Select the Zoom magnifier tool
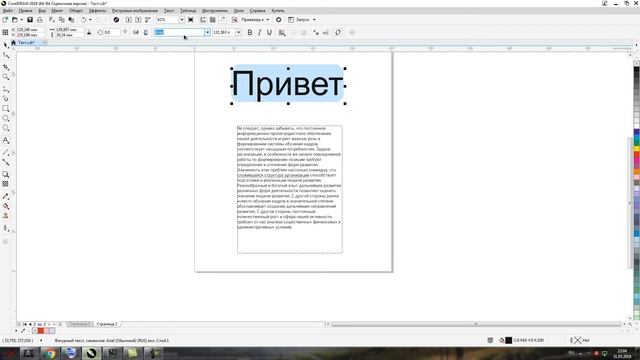Image resolution: width=640 pixels, height=360 pixels. pyautogui.click(x=5, y=77)
